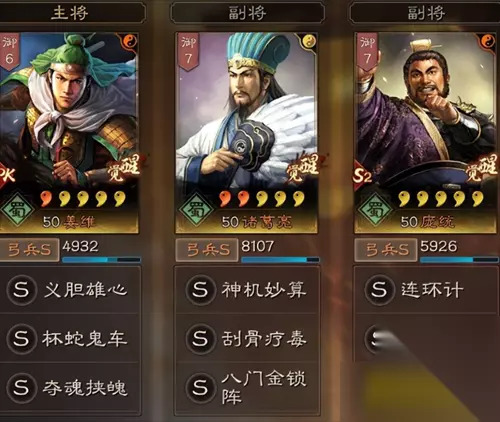Viewport: 500px width, 422px height.
Task: Tap the S2 season badge on 庞统
Action: tap(362, 176)
